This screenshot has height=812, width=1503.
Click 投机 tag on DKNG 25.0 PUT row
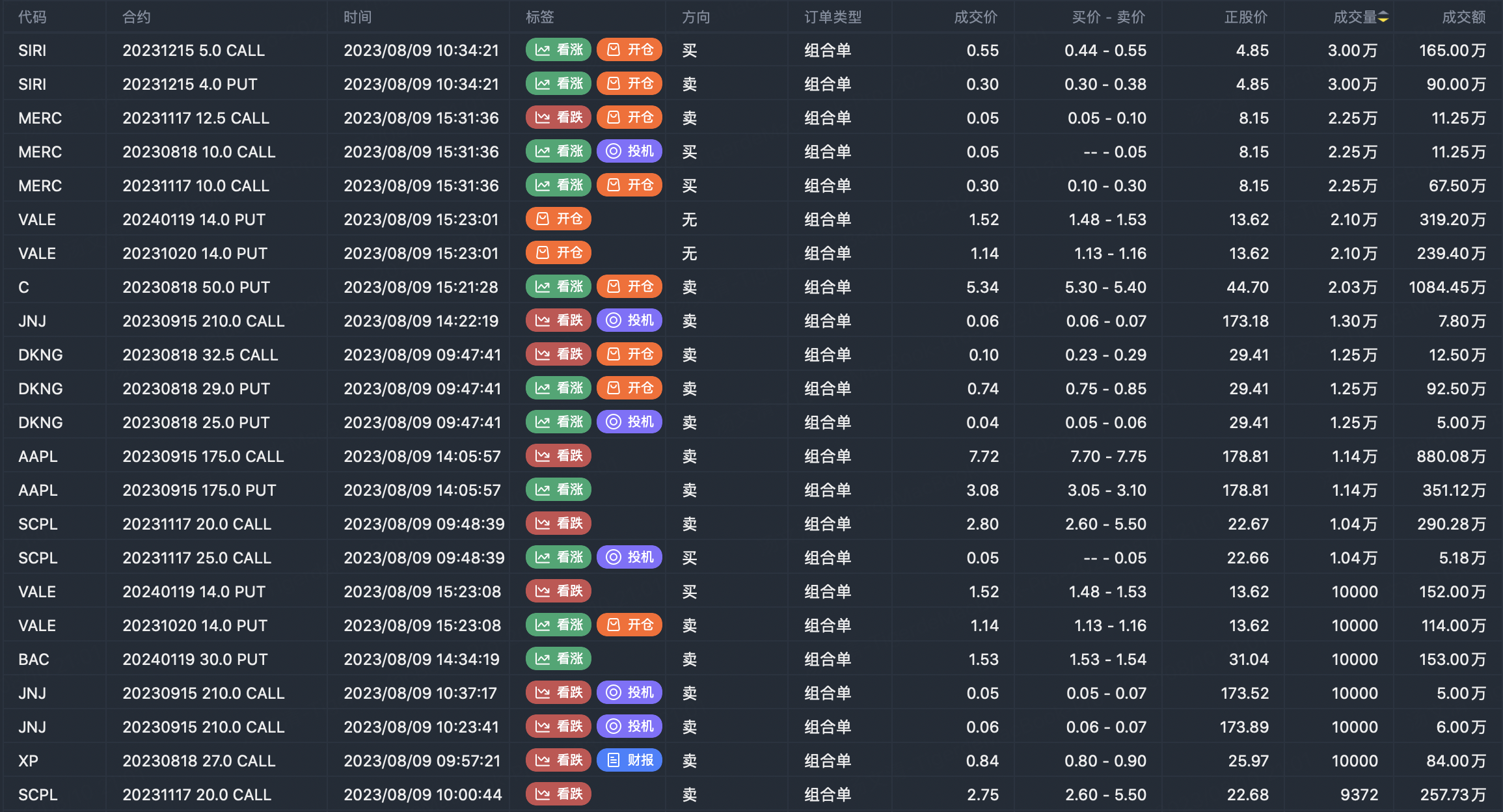coord(629,422)
